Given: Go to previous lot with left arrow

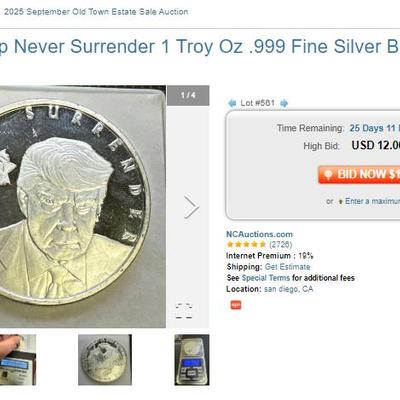Looking at the screenshot, I should 232,103.
